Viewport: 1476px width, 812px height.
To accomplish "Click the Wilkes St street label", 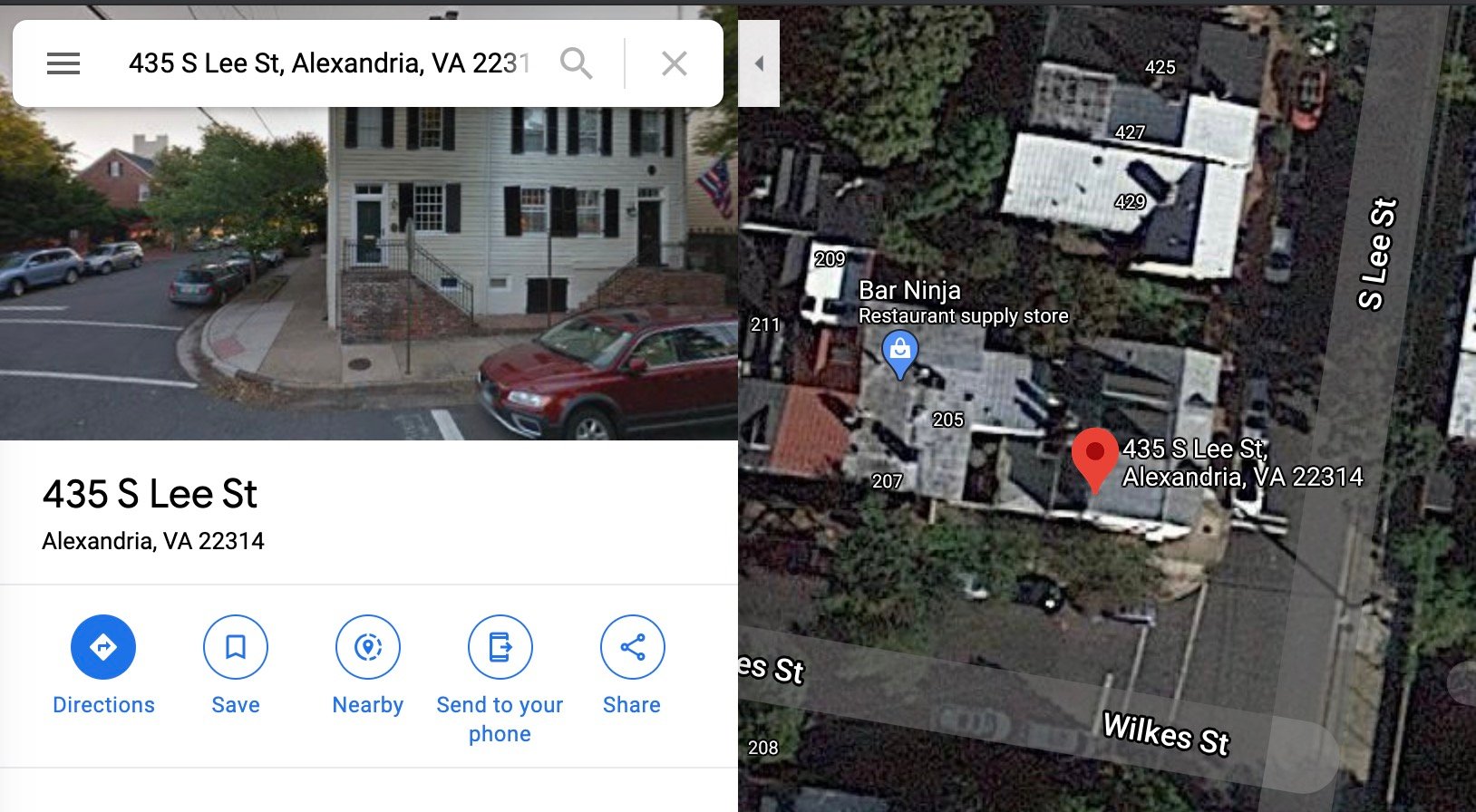I will [x=1166, y=733].
